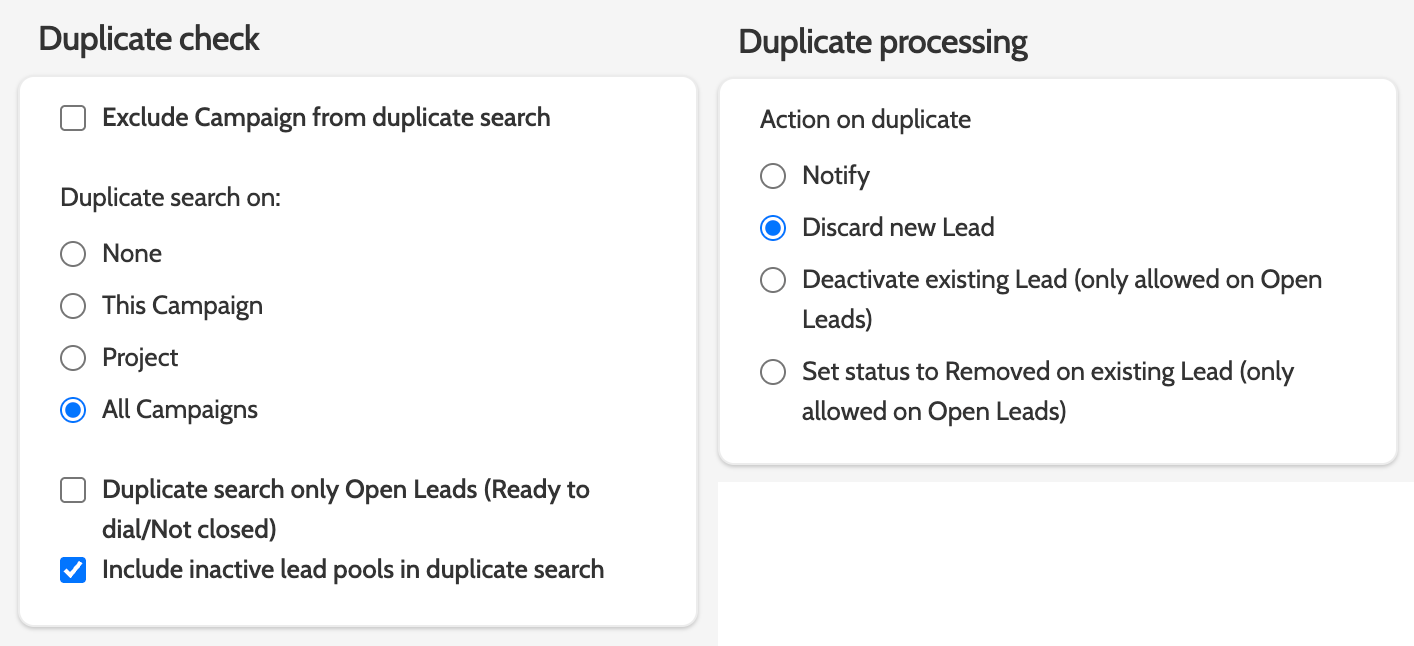Select the Notify action radio button
Image resolution: width=1414 pixels, height=646 pixels.
click(773, 177)
